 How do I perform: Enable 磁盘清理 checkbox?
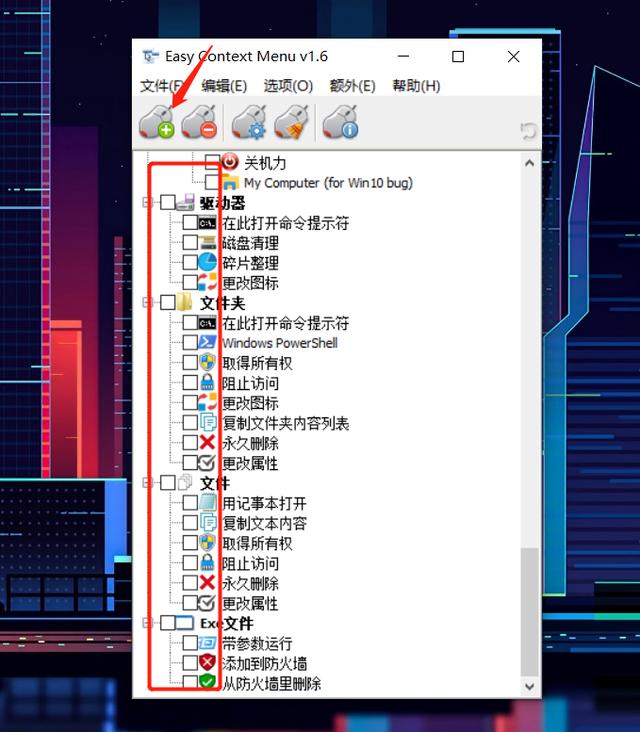[x=190, y=242]
